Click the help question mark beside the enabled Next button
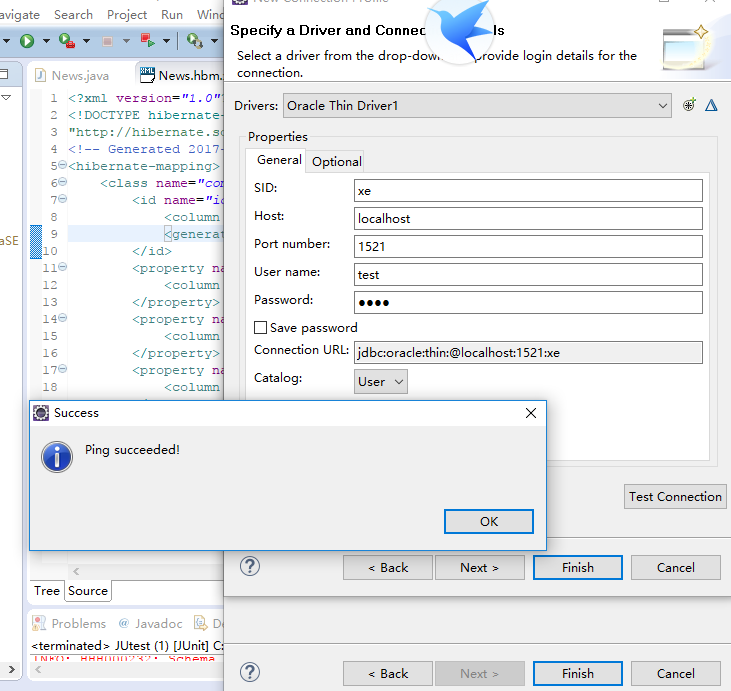 click(x=250, y=567)
